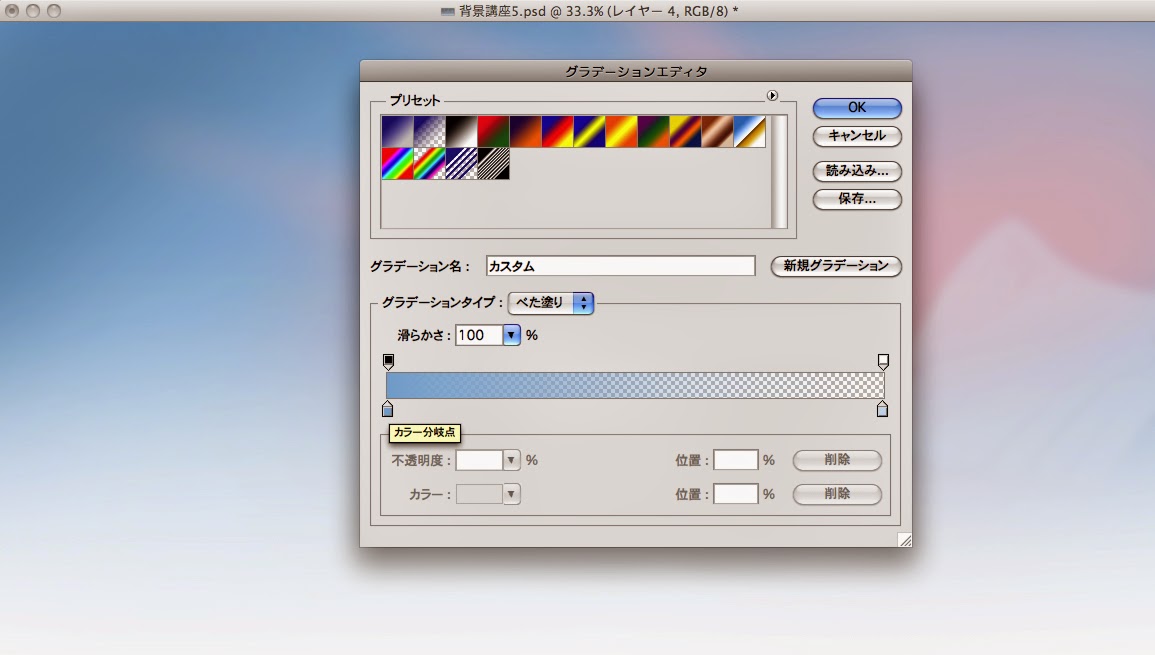Confirm the gradient with OK
Image resolution: width=1155 pixels, height=655 pixels.
click(x=857, y=108)
